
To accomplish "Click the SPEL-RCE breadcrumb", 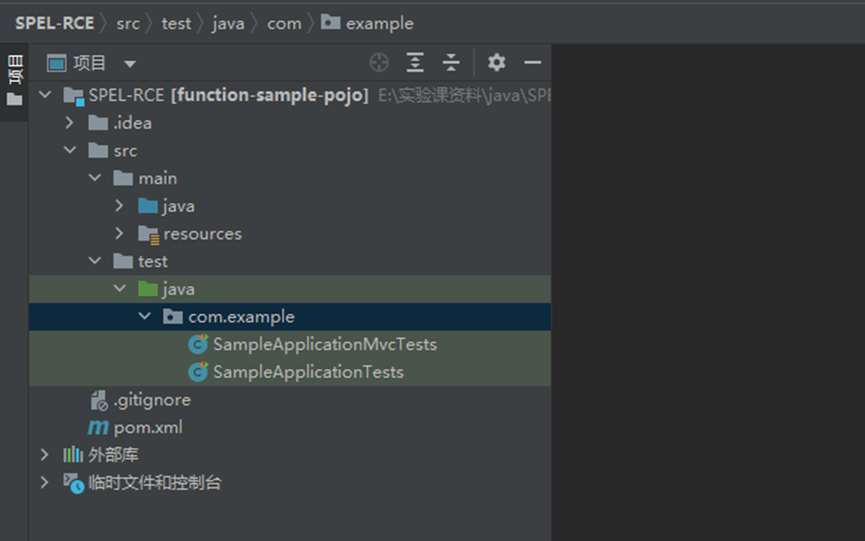I will [54, 23].
